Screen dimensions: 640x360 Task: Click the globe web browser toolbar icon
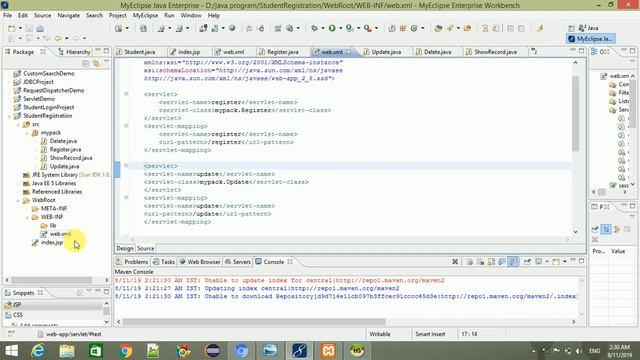click(x=232, y=28)
